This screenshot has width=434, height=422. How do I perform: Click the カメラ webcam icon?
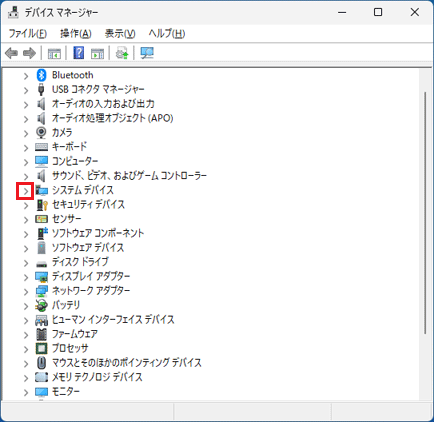41,133
